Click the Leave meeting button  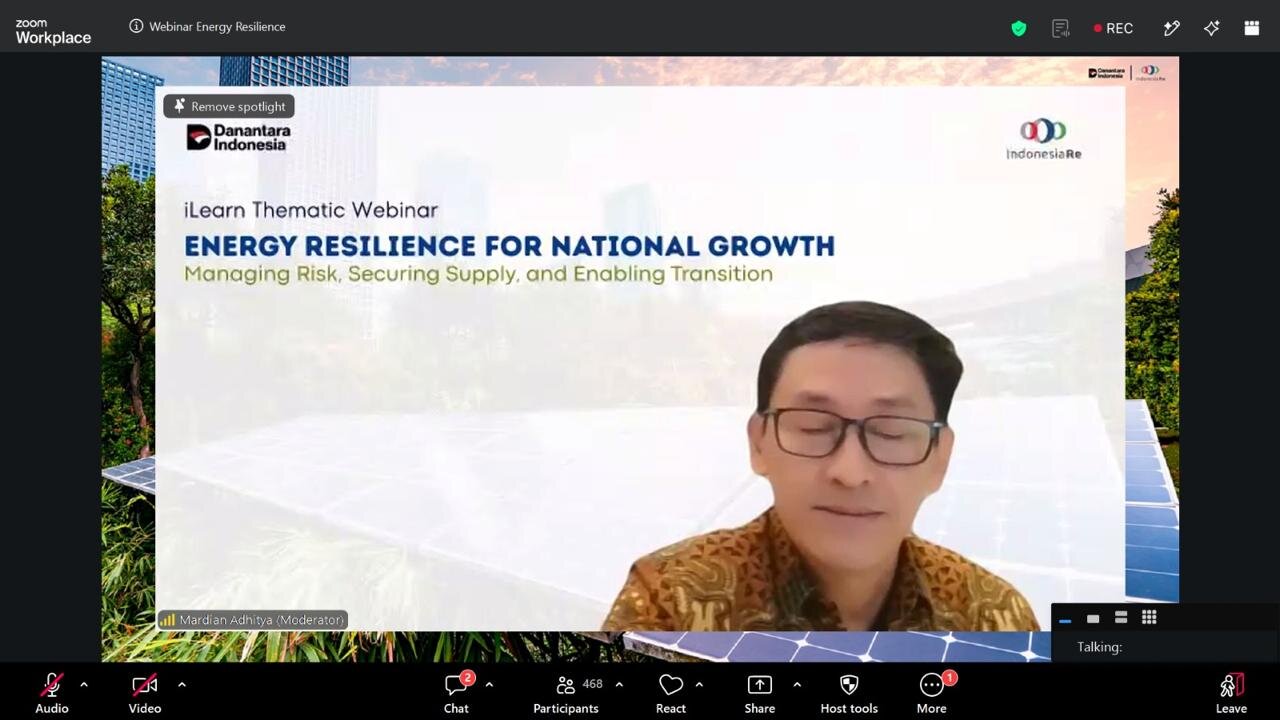tap(1231, 693)
